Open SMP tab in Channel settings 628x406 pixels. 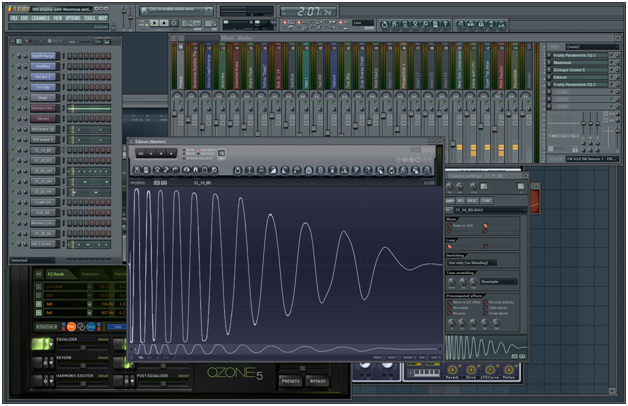[450, 201]
